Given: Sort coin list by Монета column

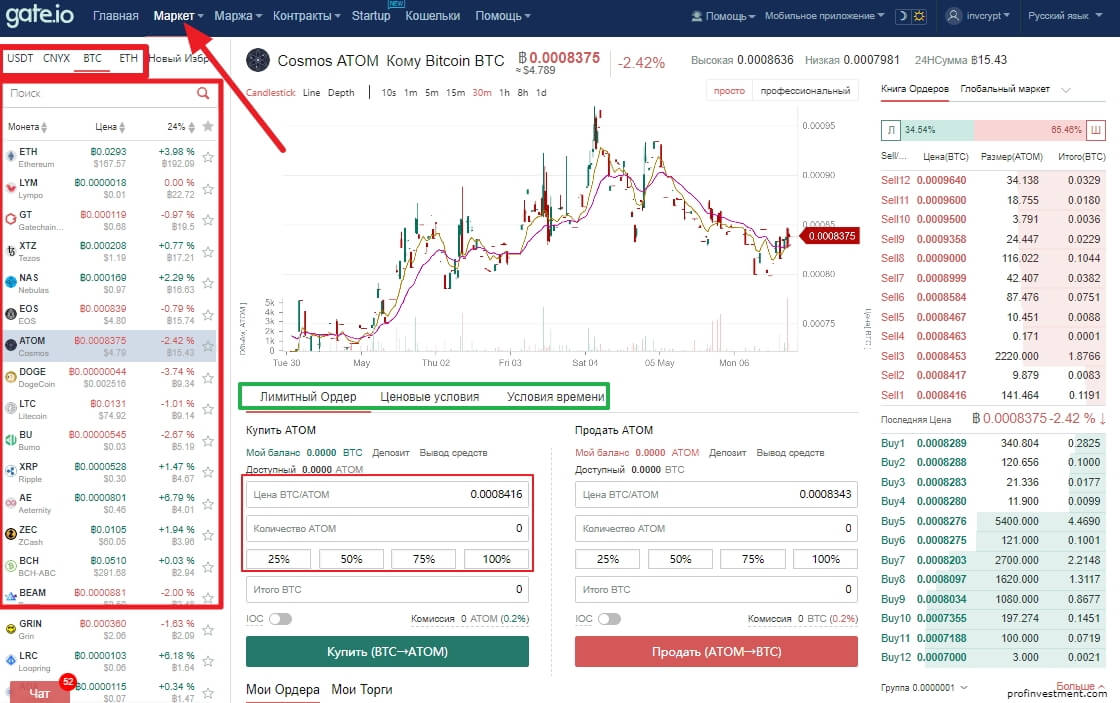Looking at the screenshot, I should [x=27, y=126].
